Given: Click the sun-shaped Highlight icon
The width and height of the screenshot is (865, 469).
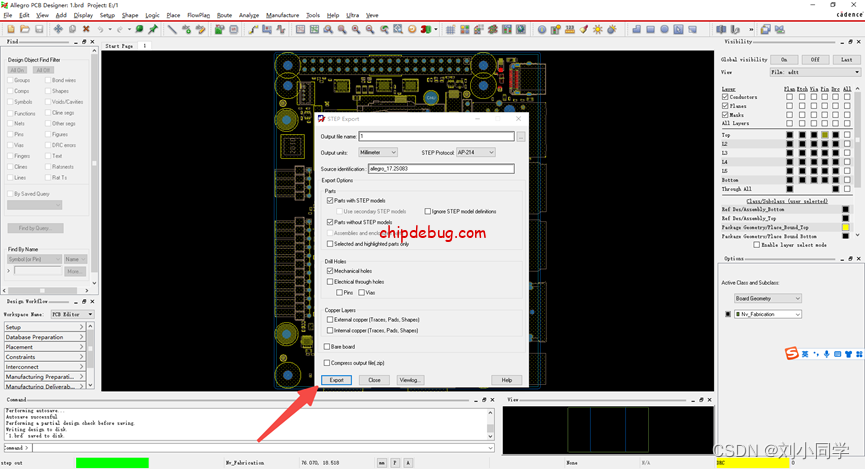Looking at the screenshot, I should [x=597, y=29].
